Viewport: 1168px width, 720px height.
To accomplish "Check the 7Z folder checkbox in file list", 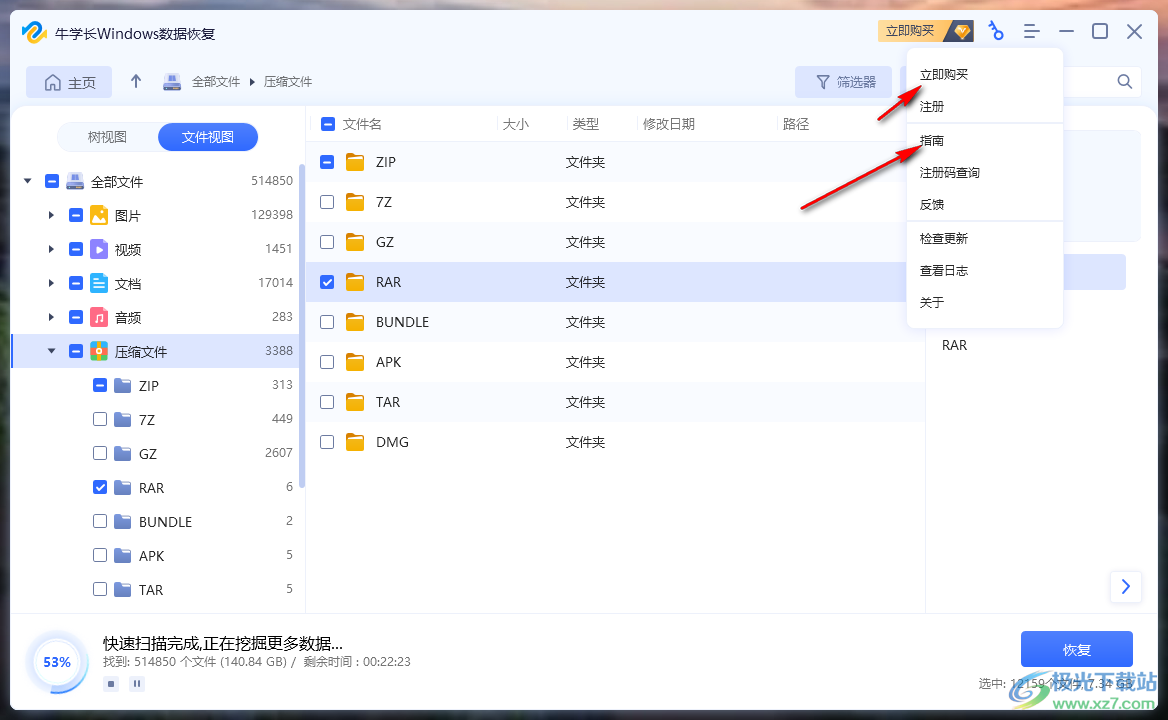I will pos(327,202).
